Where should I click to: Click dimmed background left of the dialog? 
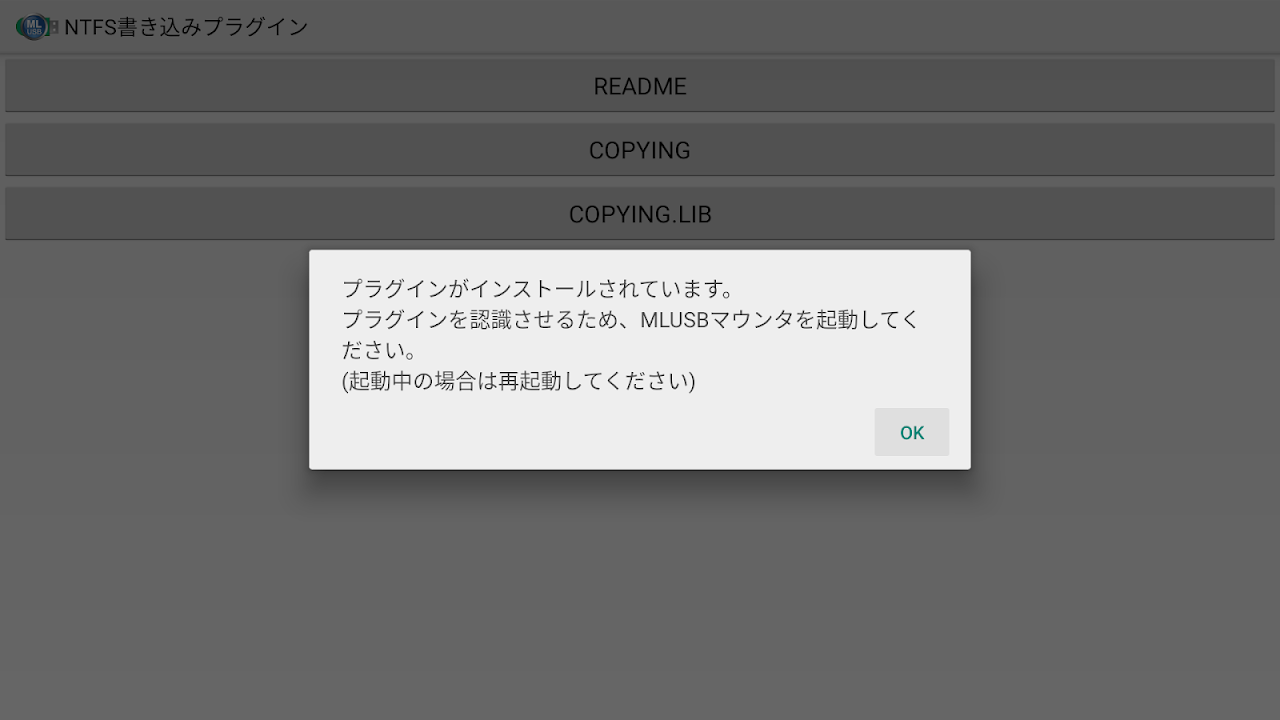(x=155, y=400)
